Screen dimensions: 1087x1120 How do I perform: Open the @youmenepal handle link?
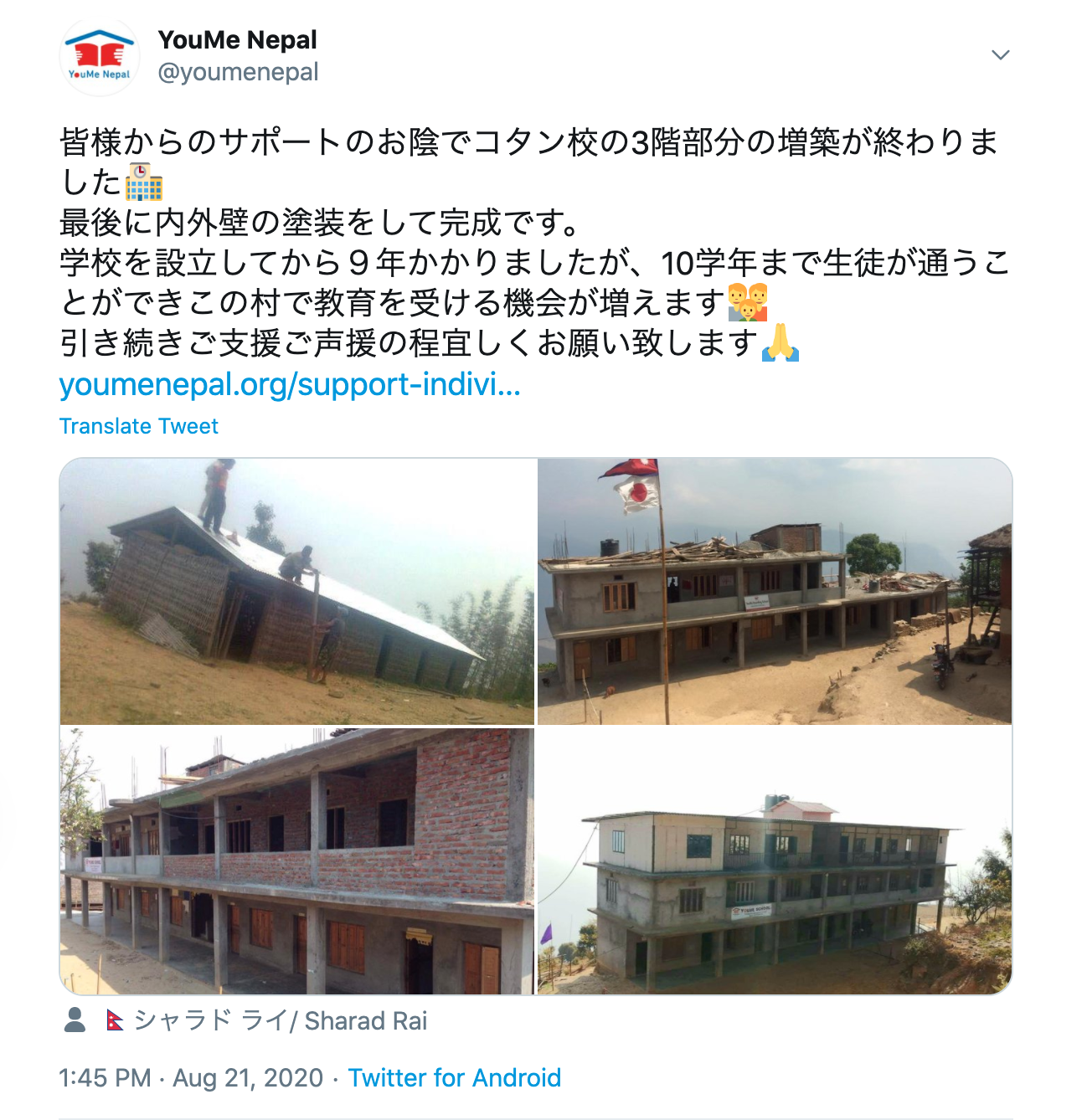[x=238, y=73]
